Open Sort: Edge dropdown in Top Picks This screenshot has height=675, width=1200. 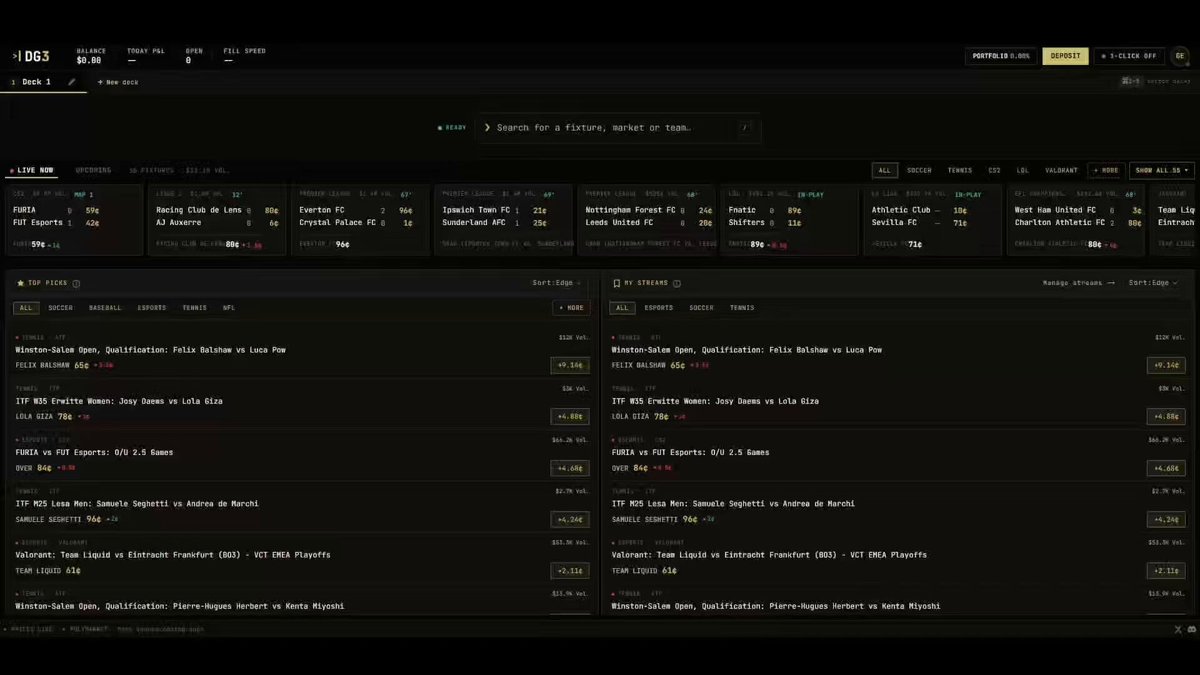pos(557,283)
